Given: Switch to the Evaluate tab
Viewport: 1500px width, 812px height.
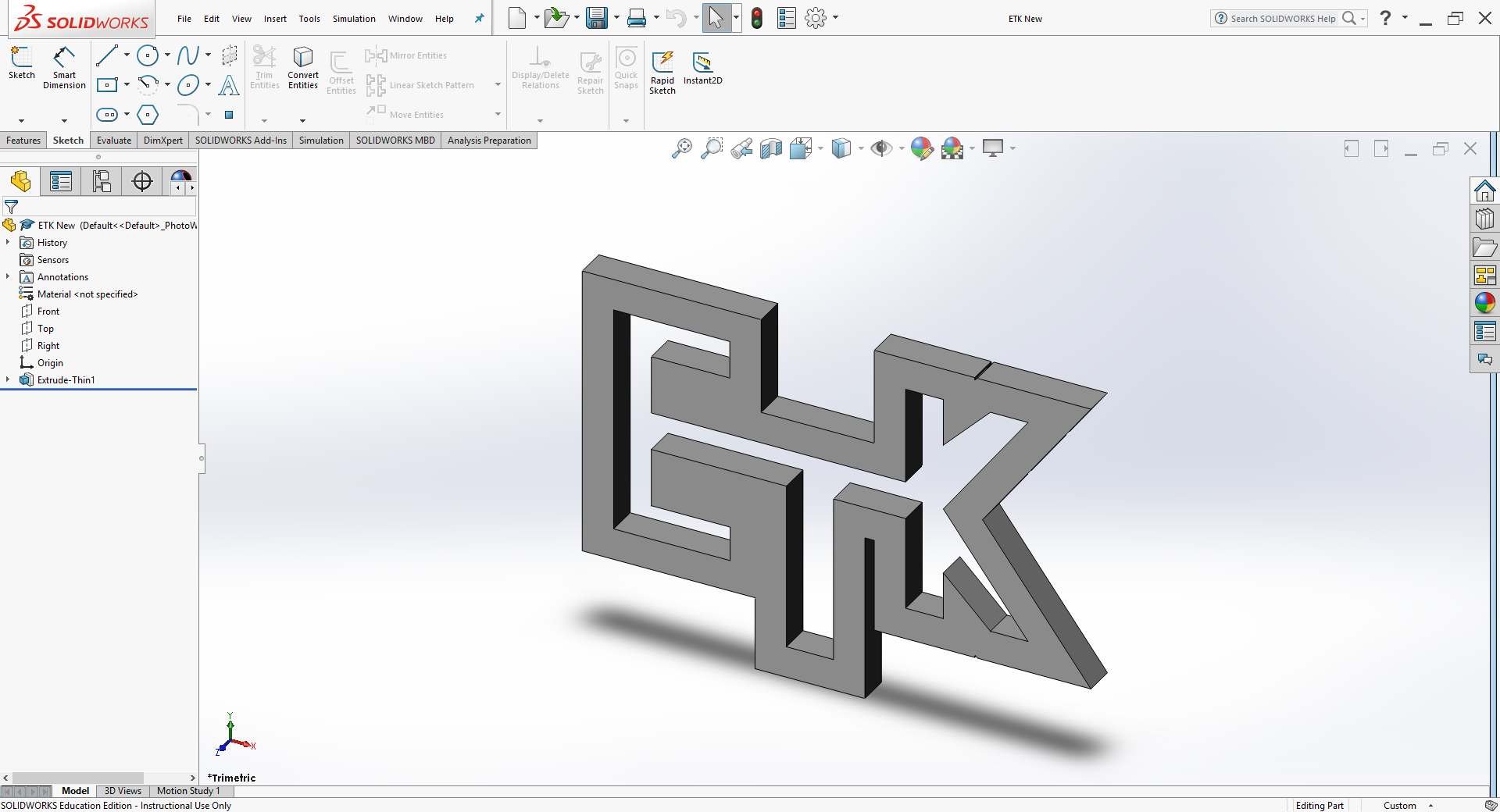Looking at the screenshot, I should click(x=114, y=141).
